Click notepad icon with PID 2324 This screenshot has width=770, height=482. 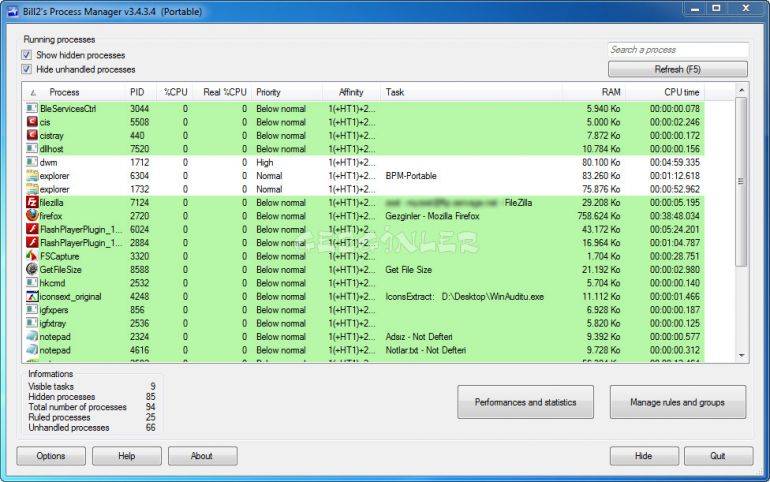32,337
